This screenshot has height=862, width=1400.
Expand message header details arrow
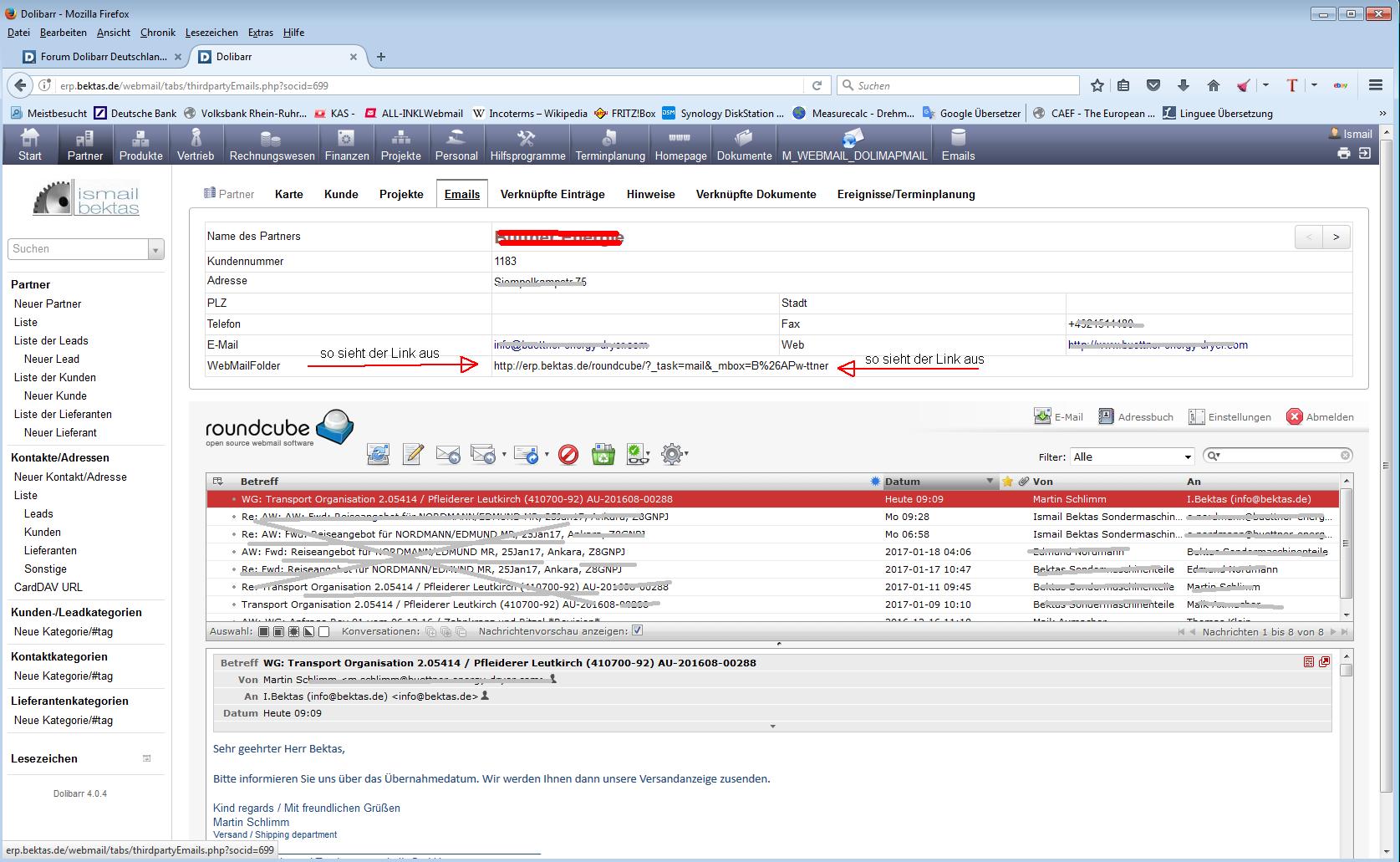[772, 727]
